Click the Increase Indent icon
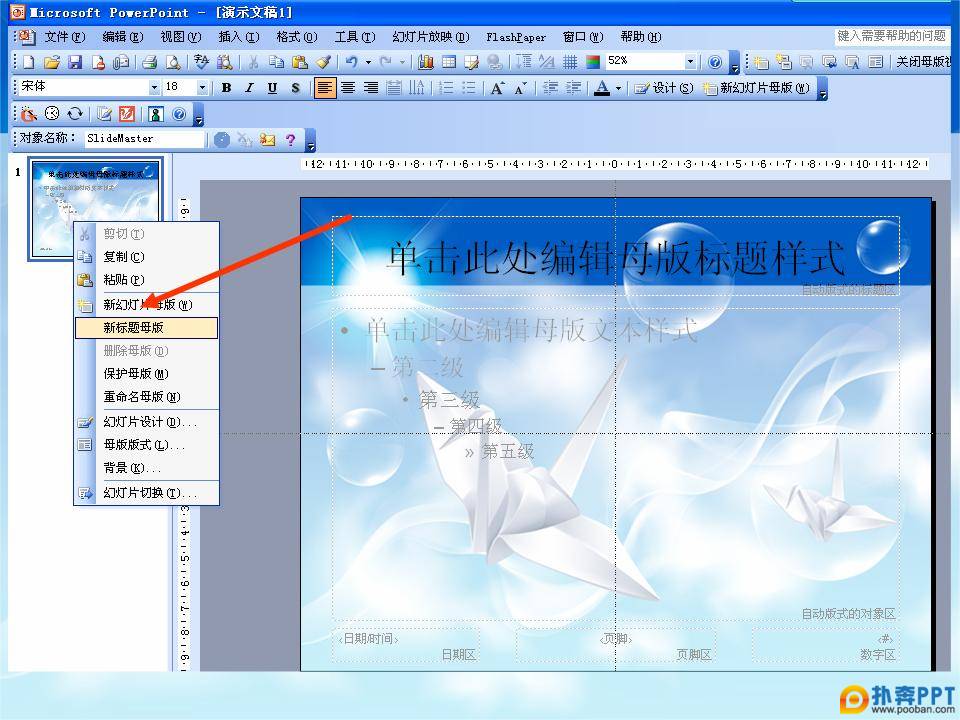The width and height of the screenshot is (960, 720). click(x=573, y=88)
